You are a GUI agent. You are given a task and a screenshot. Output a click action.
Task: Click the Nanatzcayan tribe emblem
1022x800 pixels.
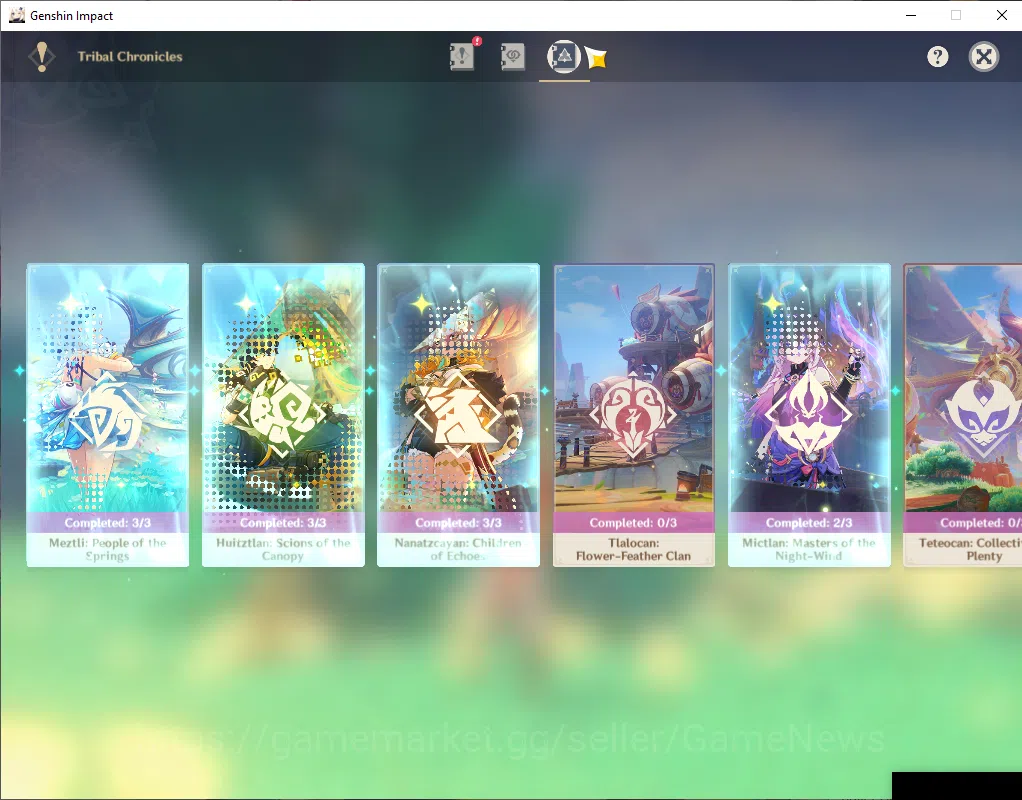click(458, 415)
